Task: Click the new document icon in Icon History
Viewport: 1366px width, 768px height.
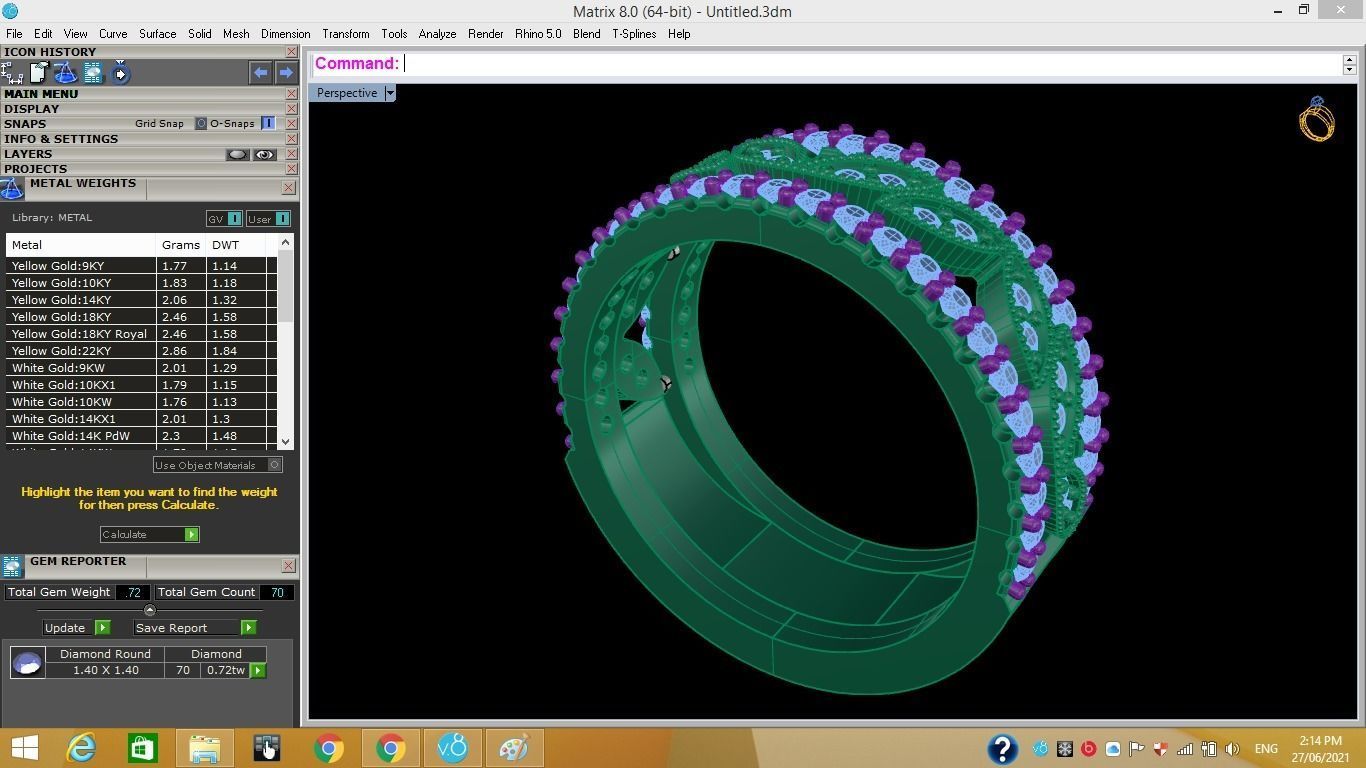Action: pos(39,73)
